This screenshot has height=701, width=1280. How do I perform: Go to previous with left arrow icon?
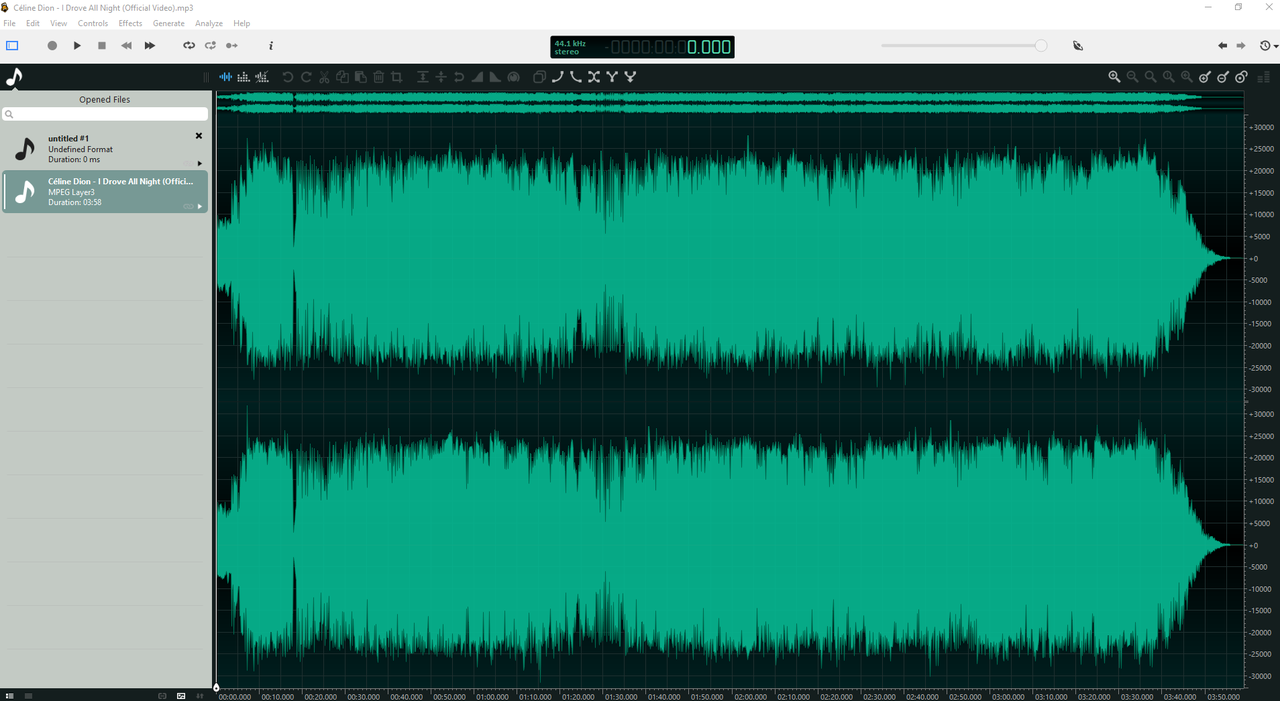coord(1222,45)
